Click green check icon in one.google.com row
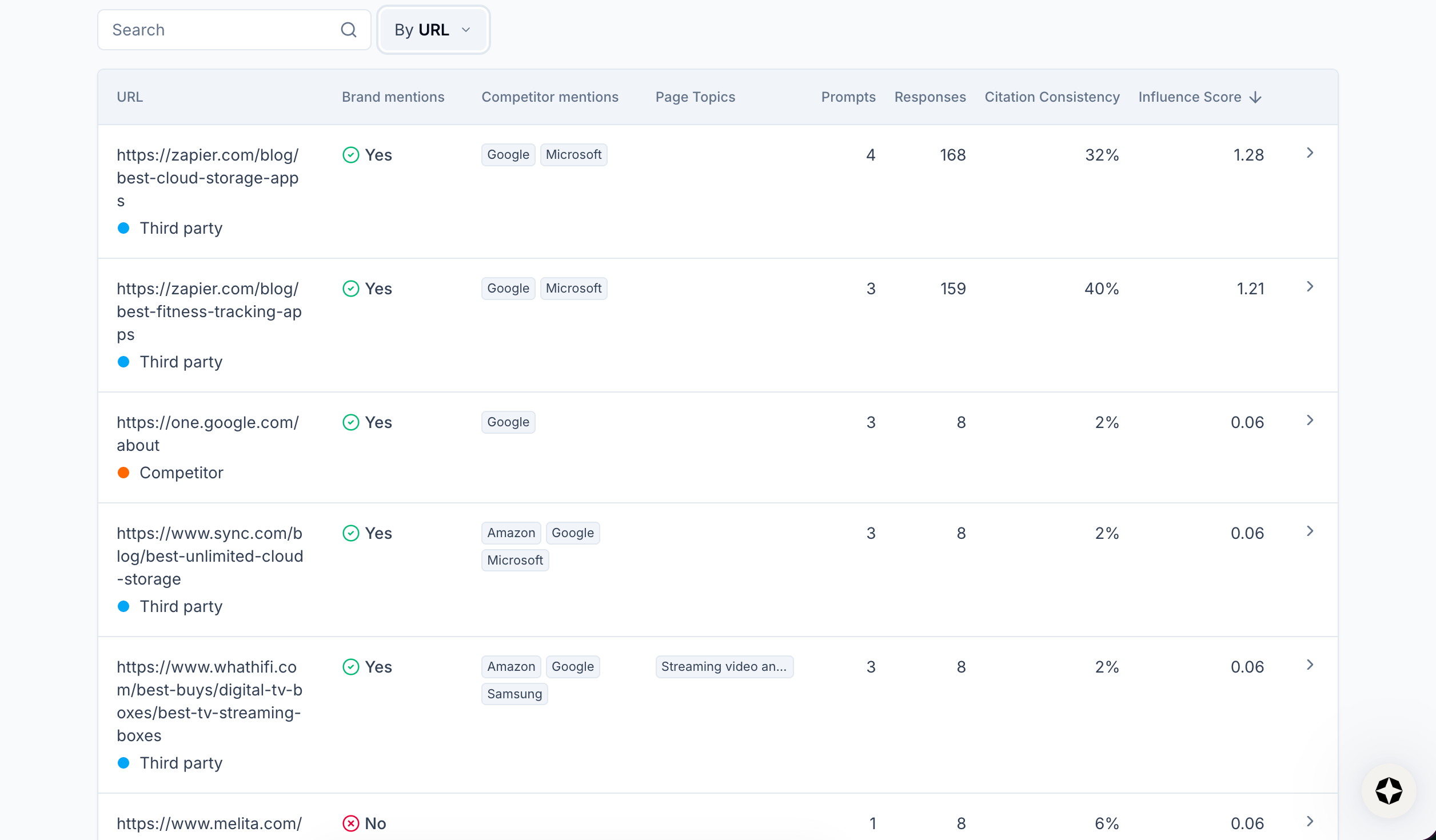 click(350, 422)
